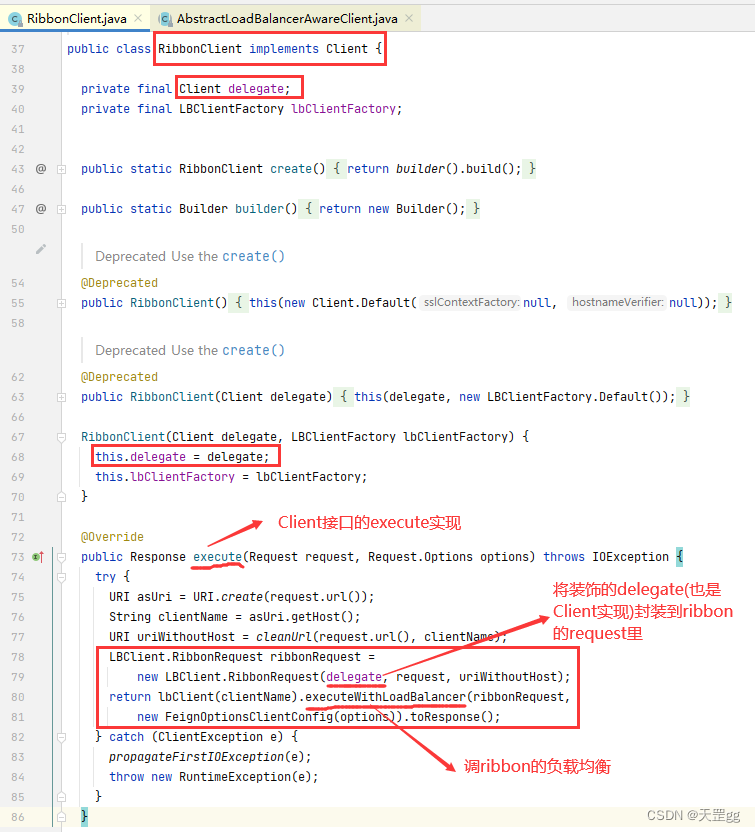Collapse the try block at line 74
The image size is (755, 832).
click(x=62, y=577)
